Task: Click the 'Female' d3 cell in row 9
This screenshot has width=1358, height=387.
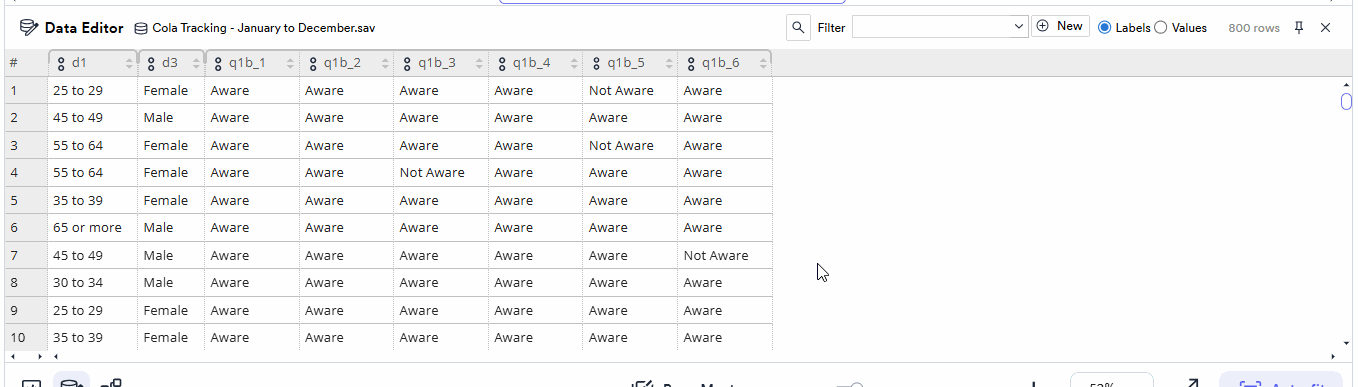Action: [172, 310]
